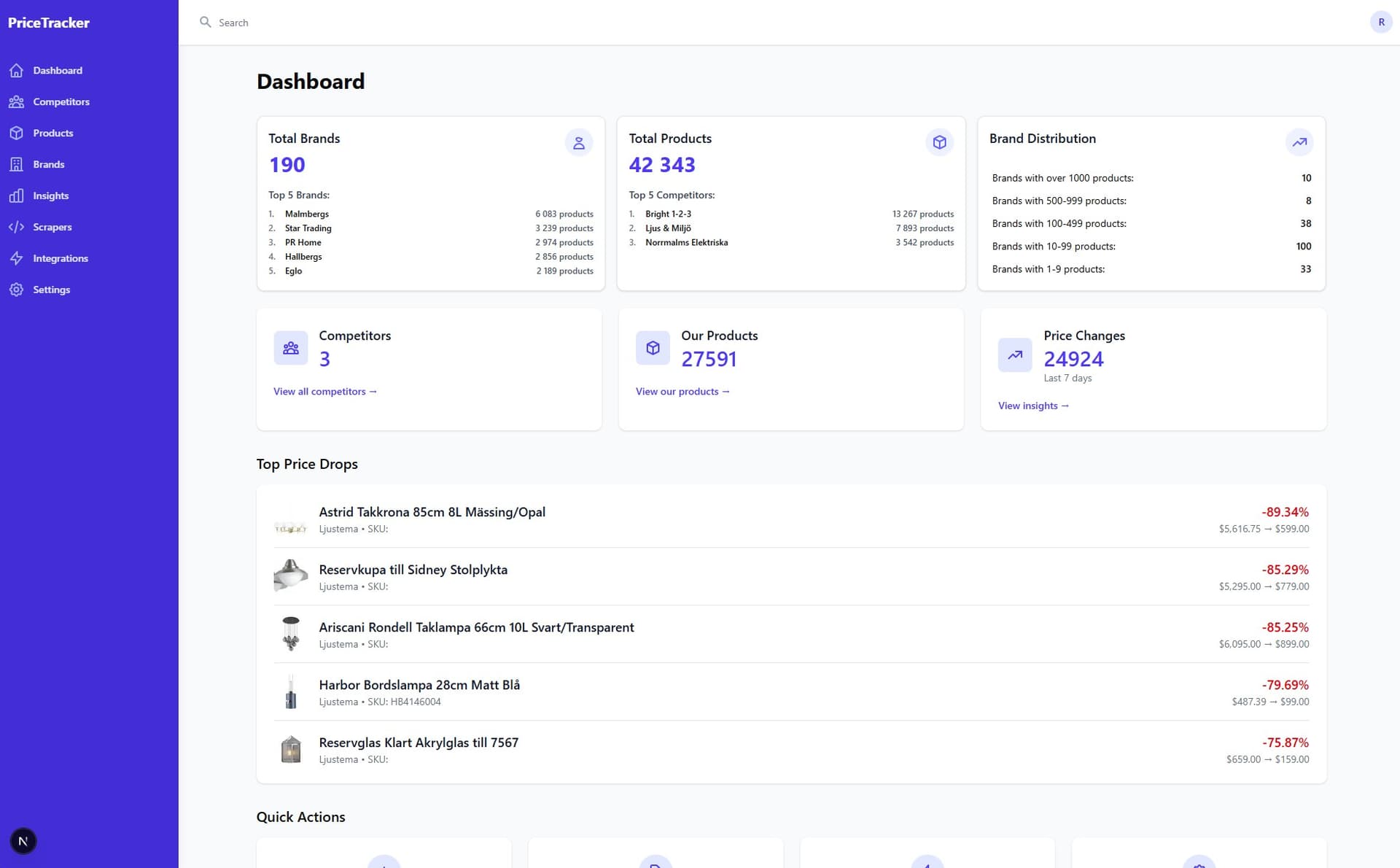Click the Total Brands person icon

click(578, 142)
